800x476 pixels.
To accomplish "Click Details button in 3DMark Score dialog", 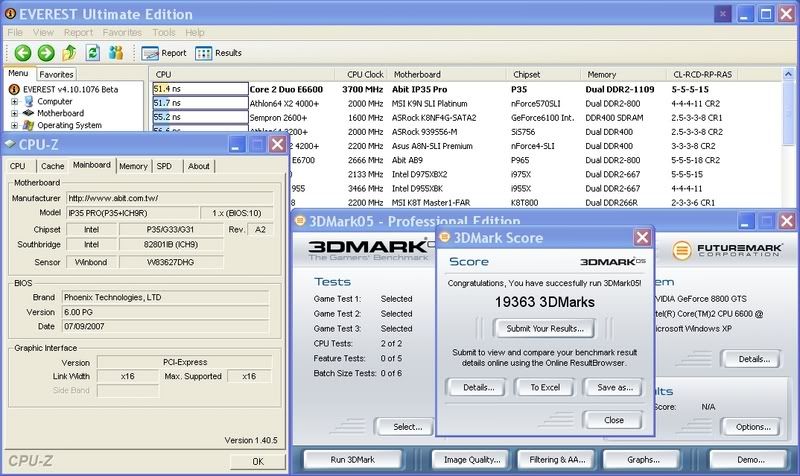I will click(478, 387).
